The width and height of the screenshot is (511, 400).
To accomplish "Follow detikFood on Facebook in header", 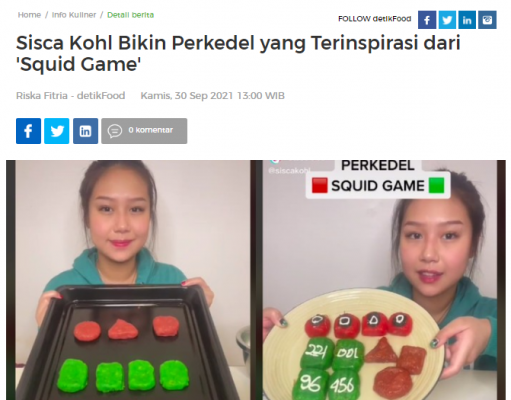I will [x=427, y=20].
